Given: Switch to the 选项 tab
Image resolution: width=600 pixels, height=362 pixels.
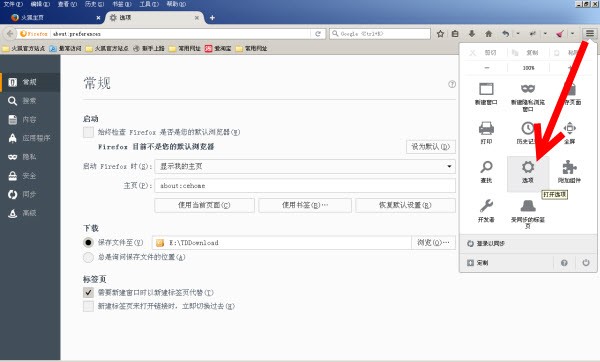Looking at the screenshot, I should point(154,18).
